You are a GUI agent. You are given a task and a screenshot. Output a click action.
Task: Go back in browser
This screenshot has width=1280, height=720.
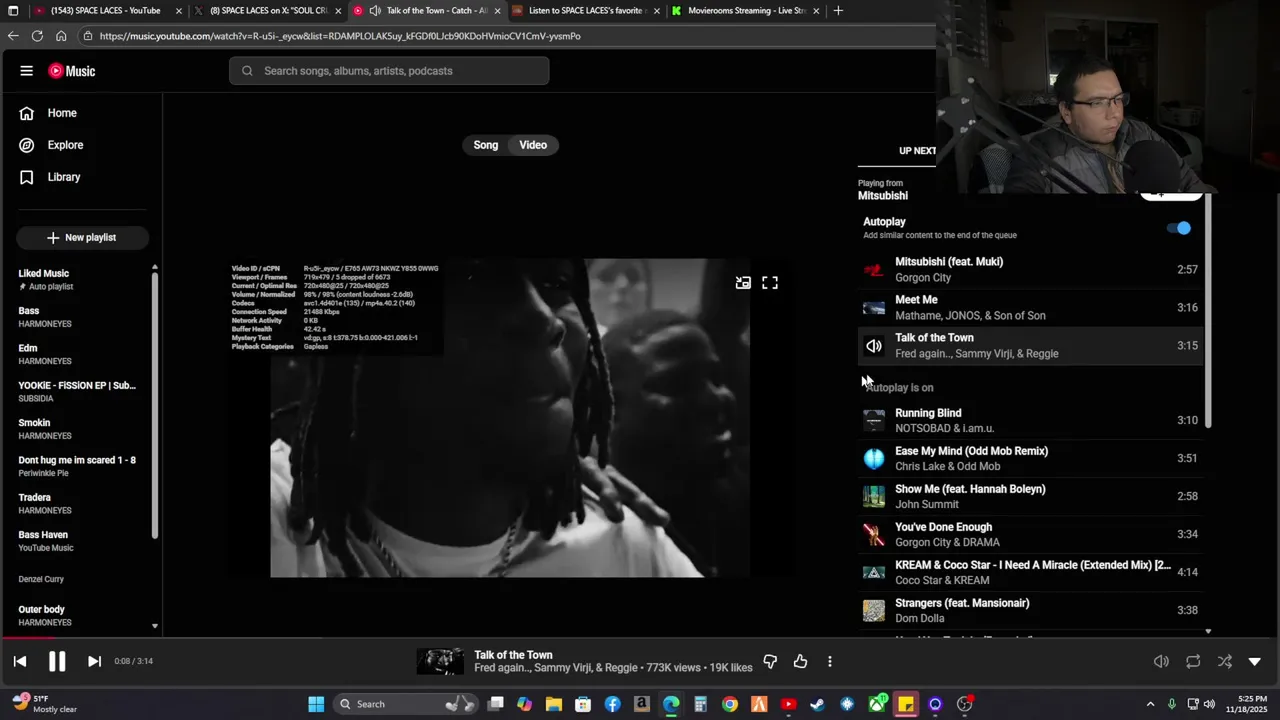(13, 36)
